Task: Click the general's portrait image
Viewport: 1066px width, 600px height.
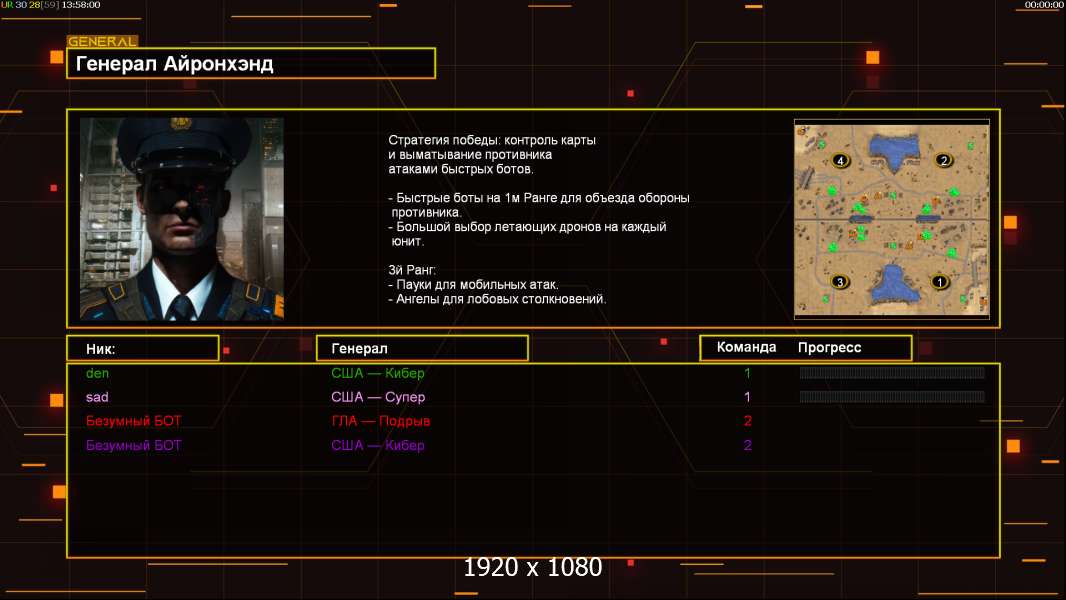Action: [x=182, y=219]
